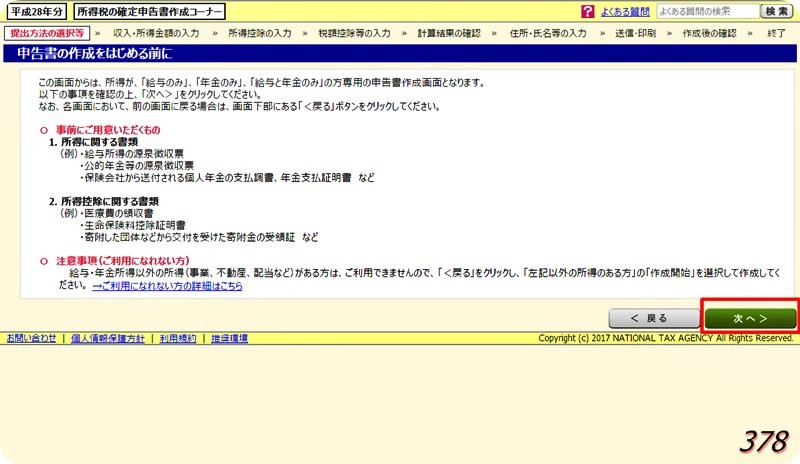Click the green 次へ＞ next button
The height and width of the screenshot is (464, 800).
tap(750, 318)
